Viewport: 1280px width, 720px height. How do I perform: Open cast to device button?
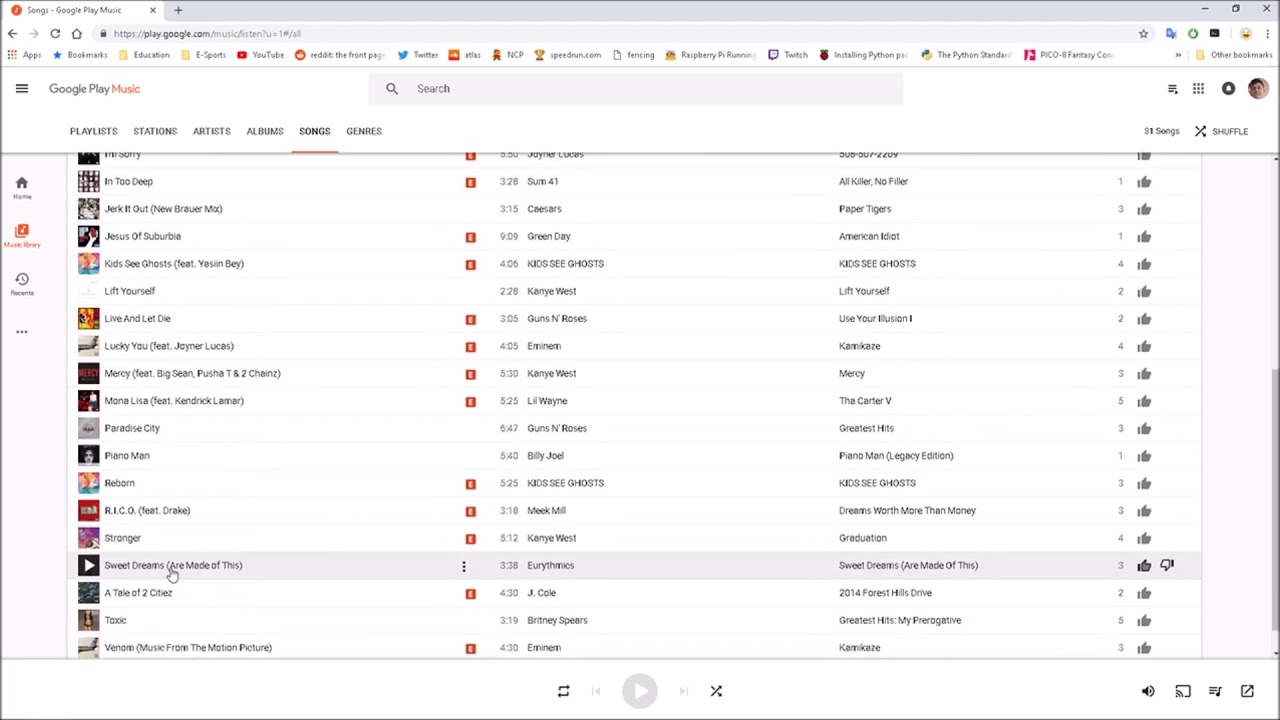point(1183,691)
